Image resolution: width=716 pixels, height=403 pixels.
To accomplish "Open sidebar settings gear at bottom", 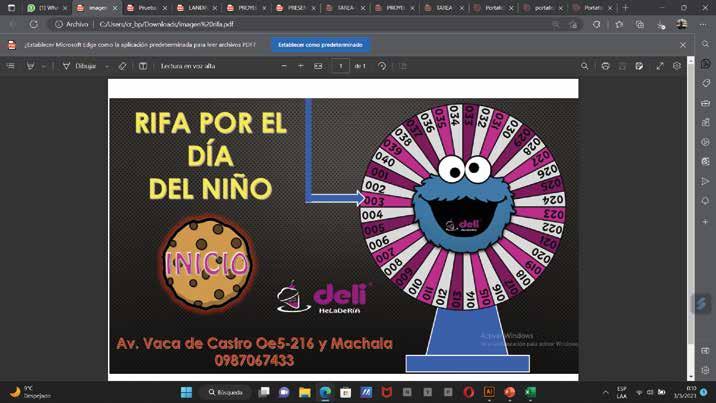I will [705, 370].
